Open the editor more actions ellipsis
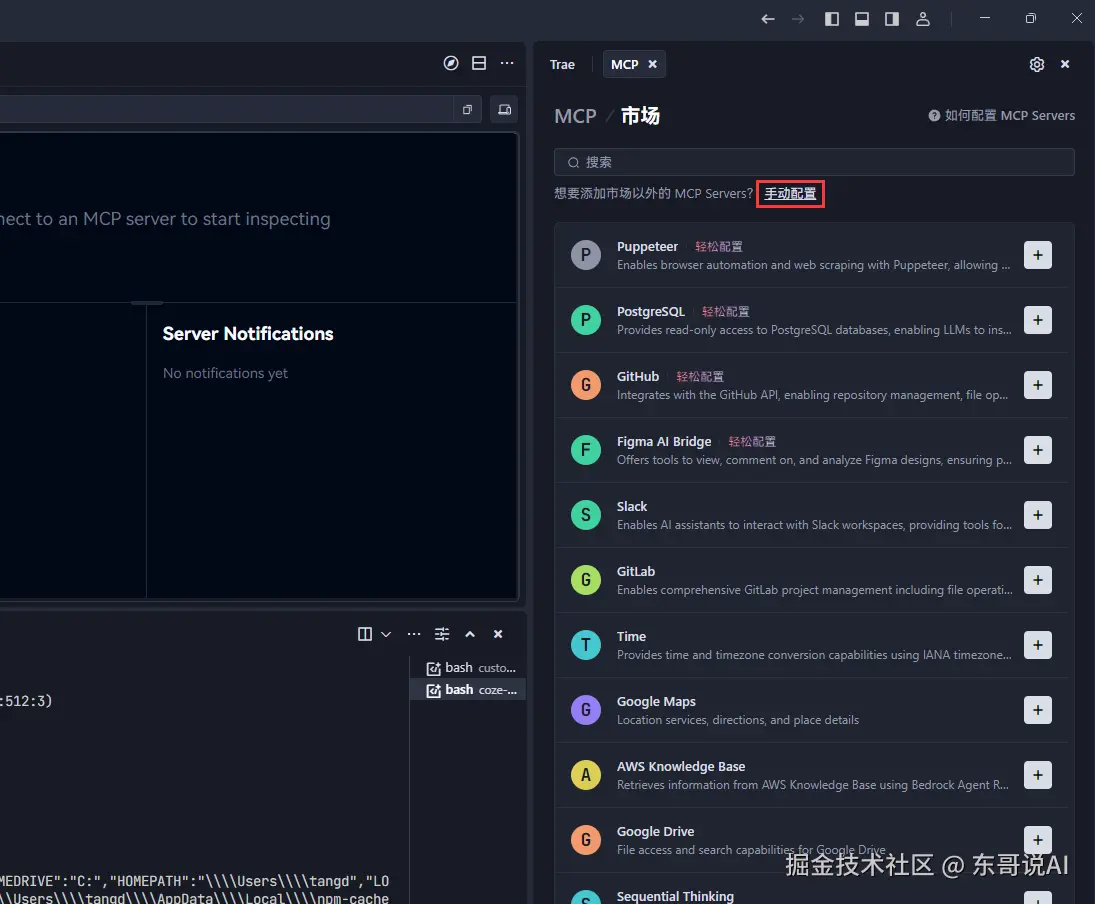 pyautogui.click(x=507, y=64)
